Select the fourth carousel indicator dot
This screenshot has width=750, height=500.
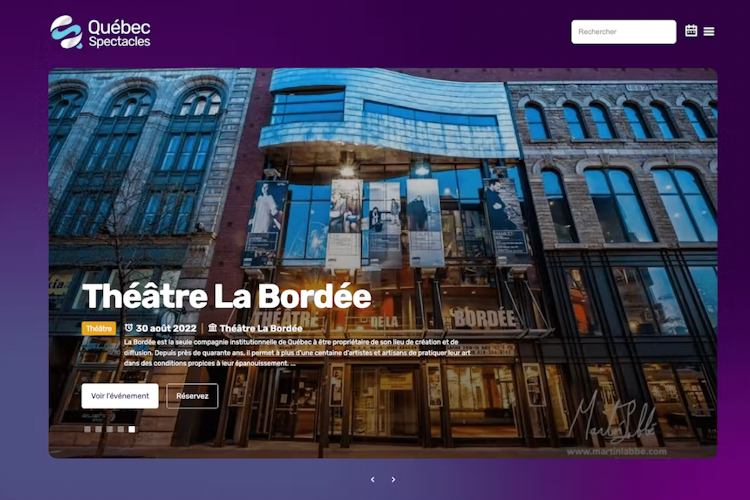pyautogui.click(x=121, y=429)
